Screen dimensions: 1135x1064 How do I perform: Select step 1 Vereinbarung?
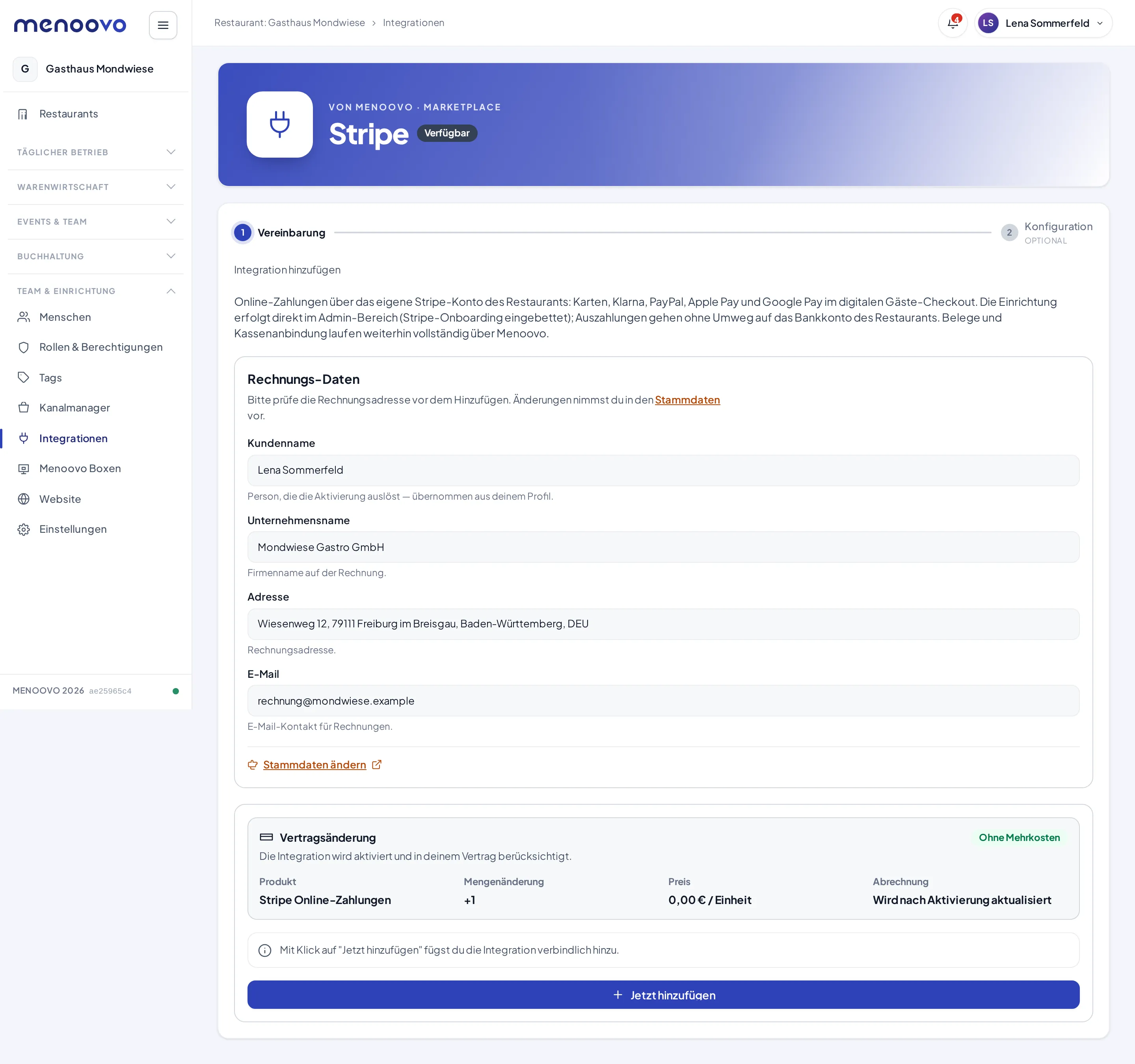[280, 233]
